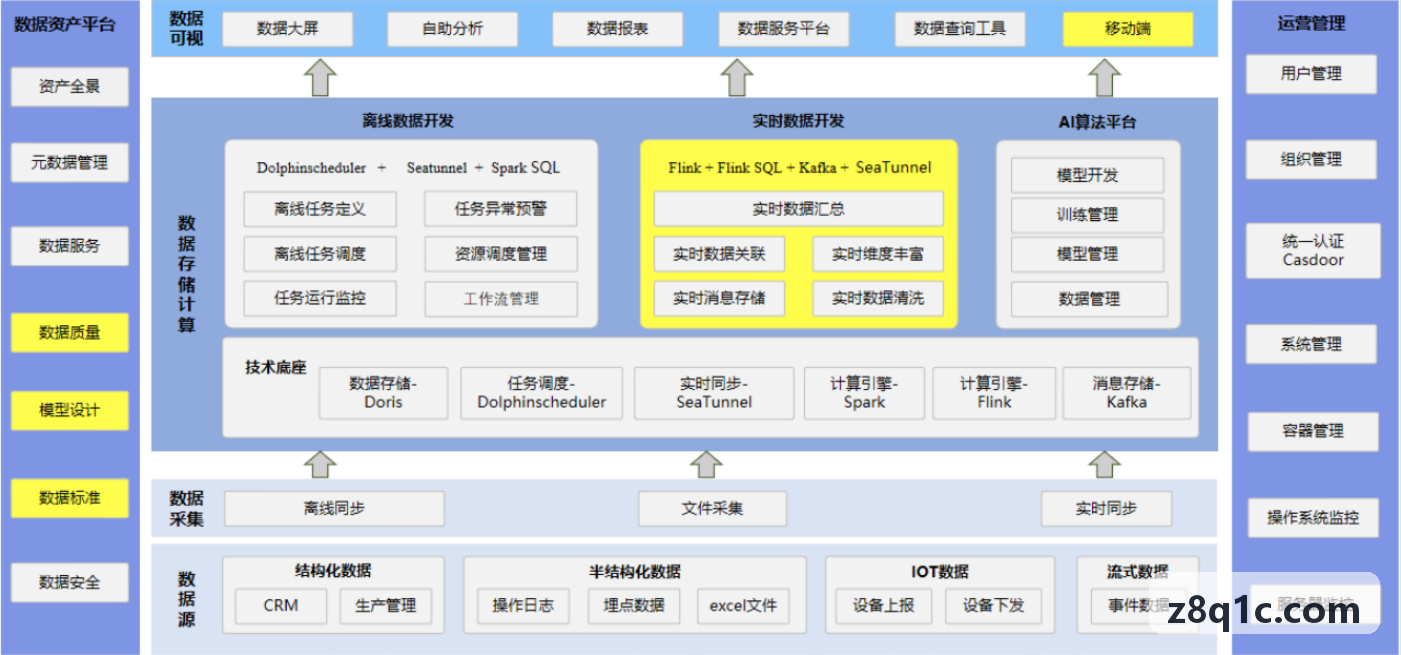Open 用户管理 under 运营管理

pos(1311,74)
